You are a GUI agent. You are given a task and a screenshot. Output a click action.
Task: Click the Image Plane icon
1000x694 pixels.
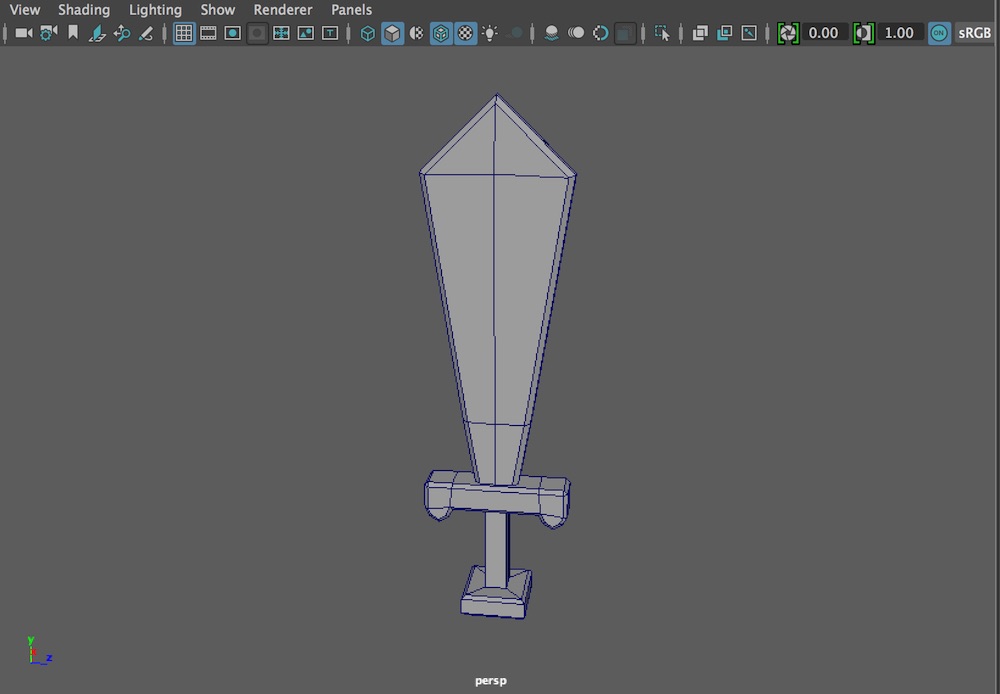click(x=97, y=33)
